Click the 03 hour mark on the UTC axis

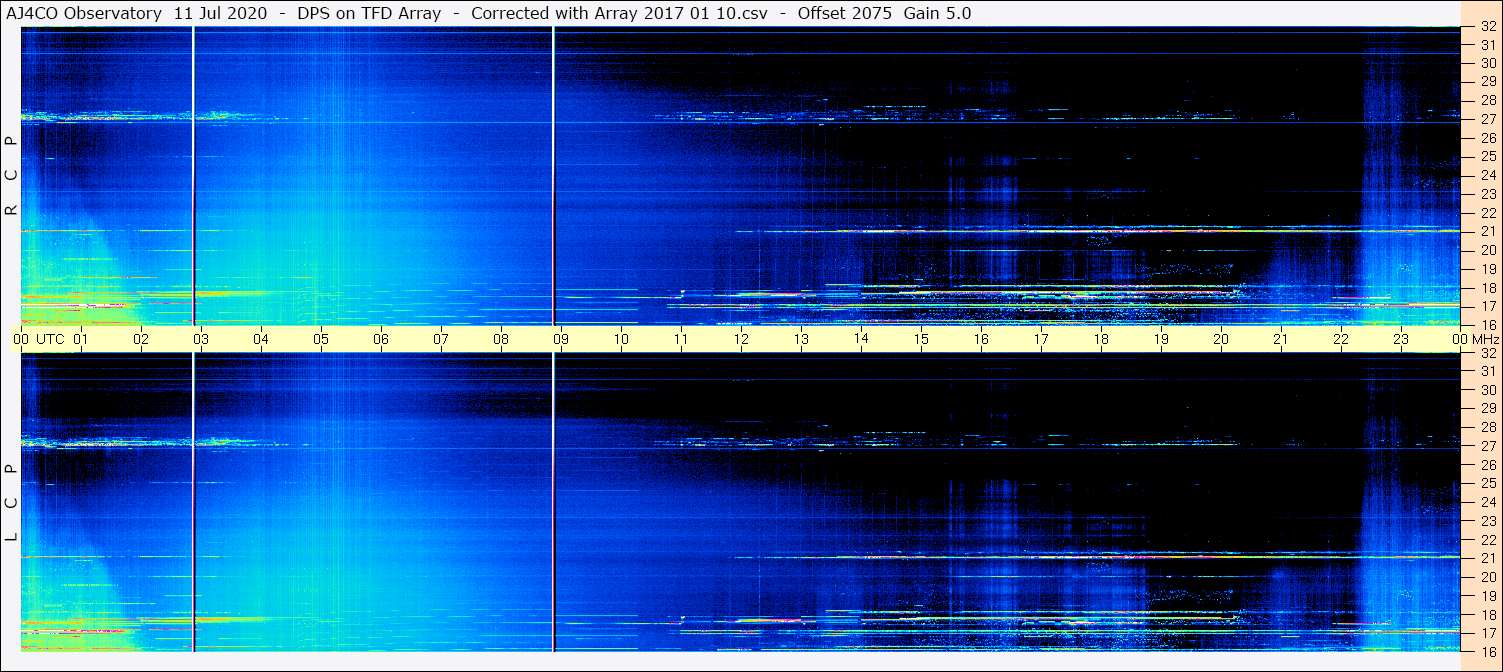tap(201, 339)
